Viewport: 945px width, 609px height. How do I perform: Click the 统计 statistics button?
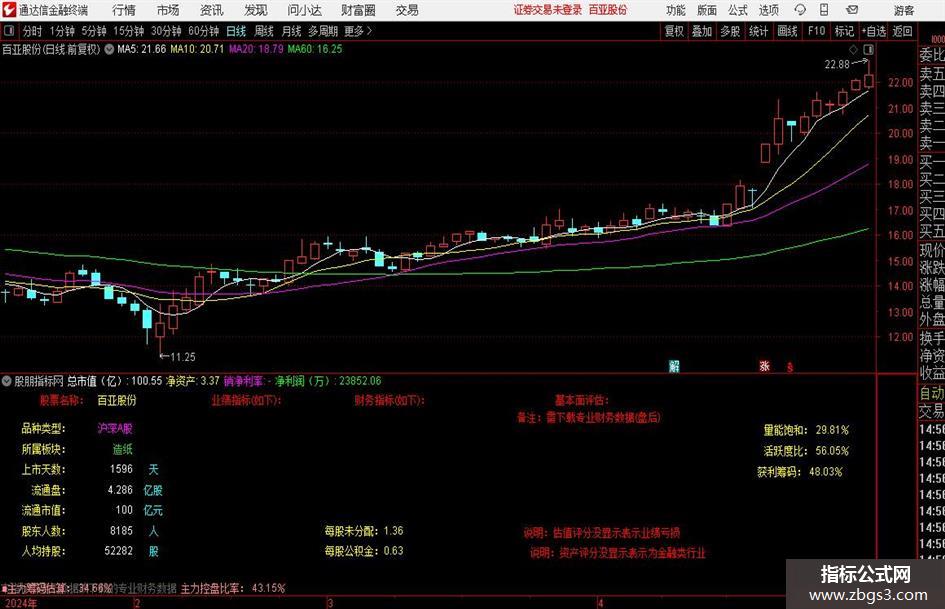click(758, 31)
